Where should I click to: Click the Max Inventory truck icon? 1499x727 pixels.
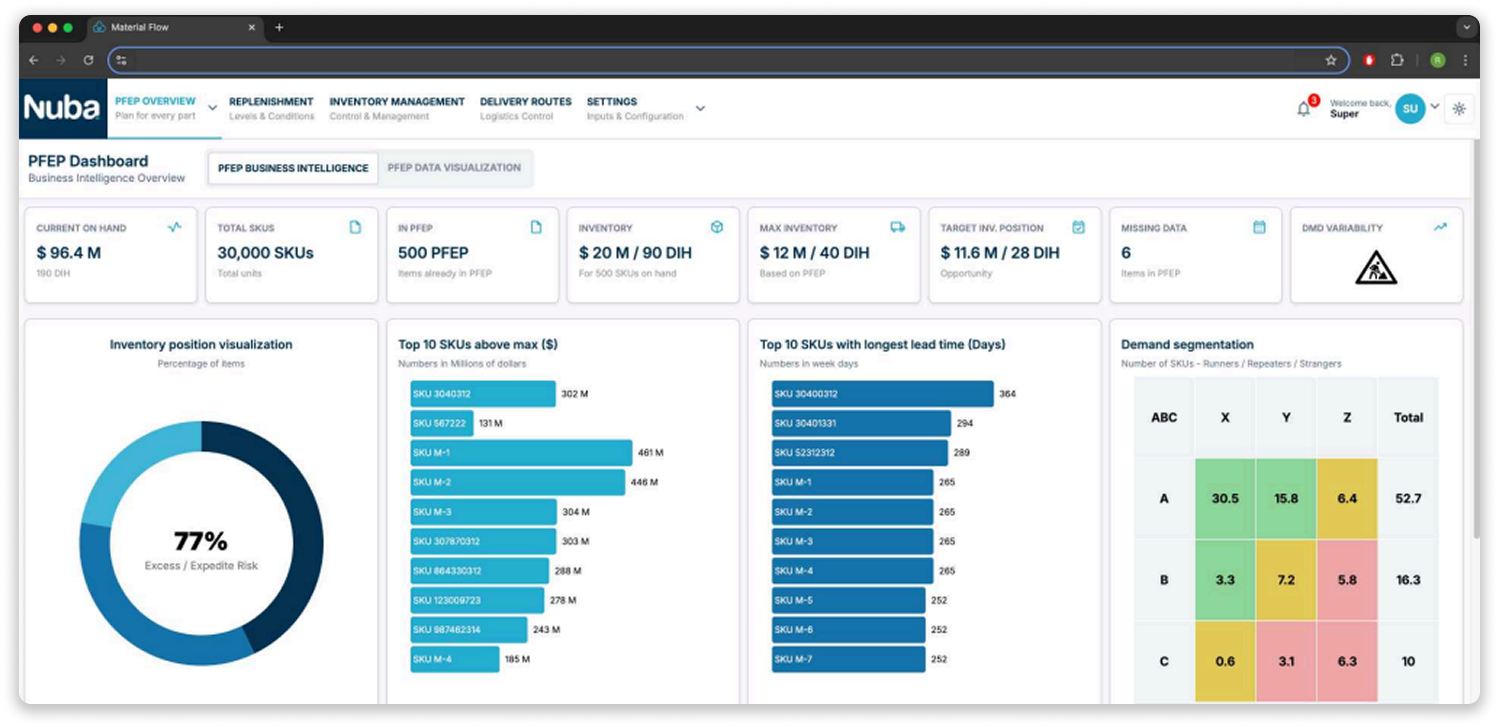[897, 227]
